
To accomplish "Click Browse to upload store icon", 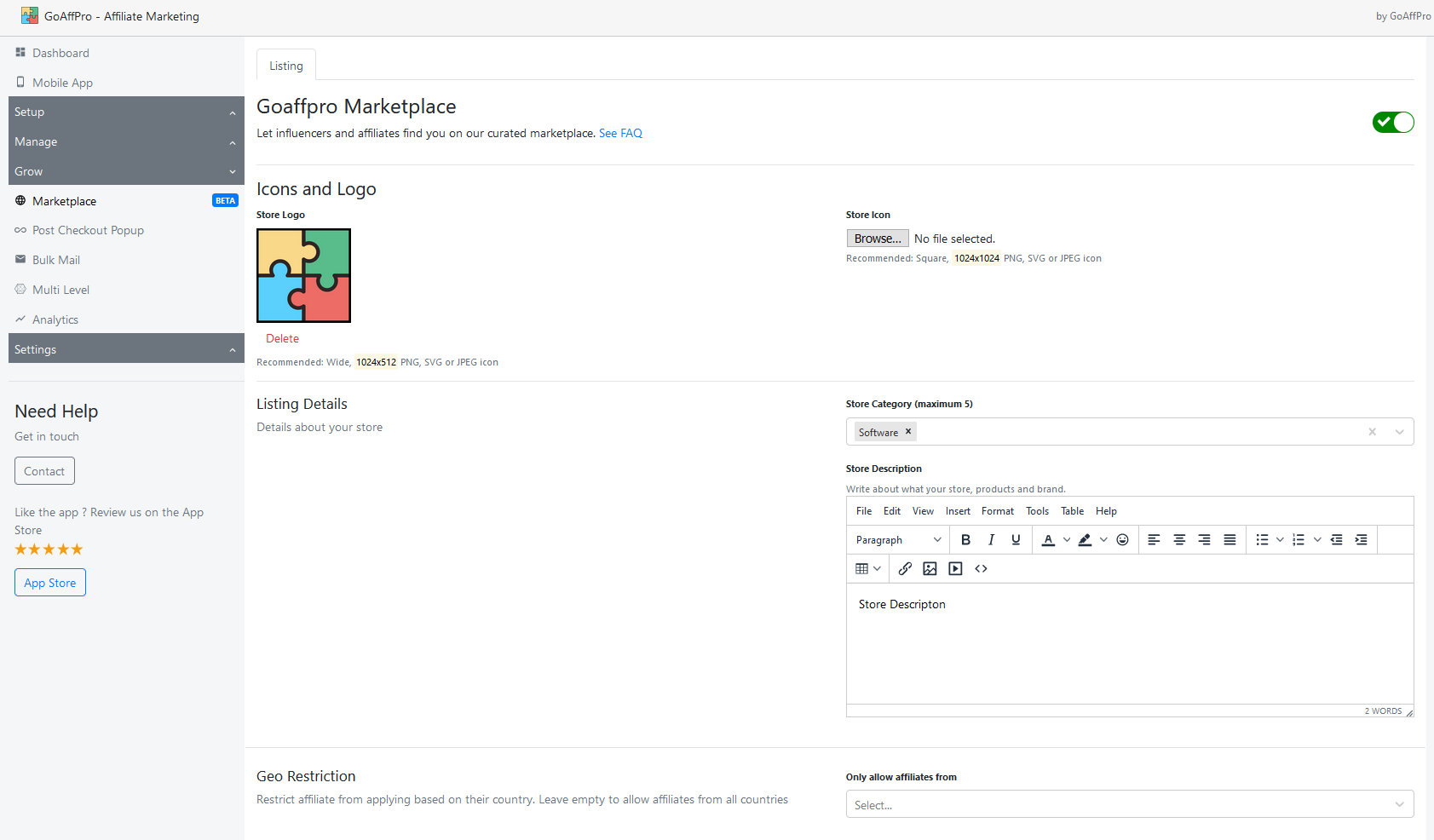I will coord(878,239).
